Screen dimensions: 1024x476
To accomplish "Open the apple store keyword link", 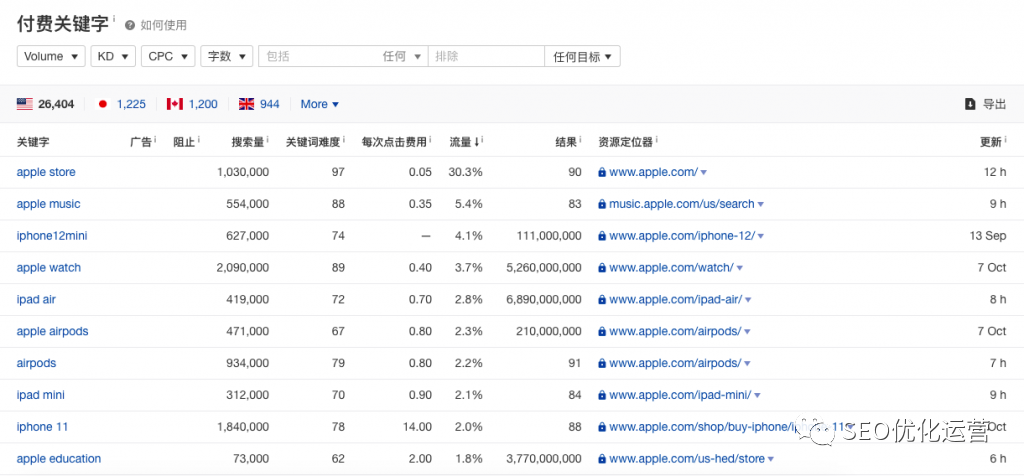I will point(46,172).
